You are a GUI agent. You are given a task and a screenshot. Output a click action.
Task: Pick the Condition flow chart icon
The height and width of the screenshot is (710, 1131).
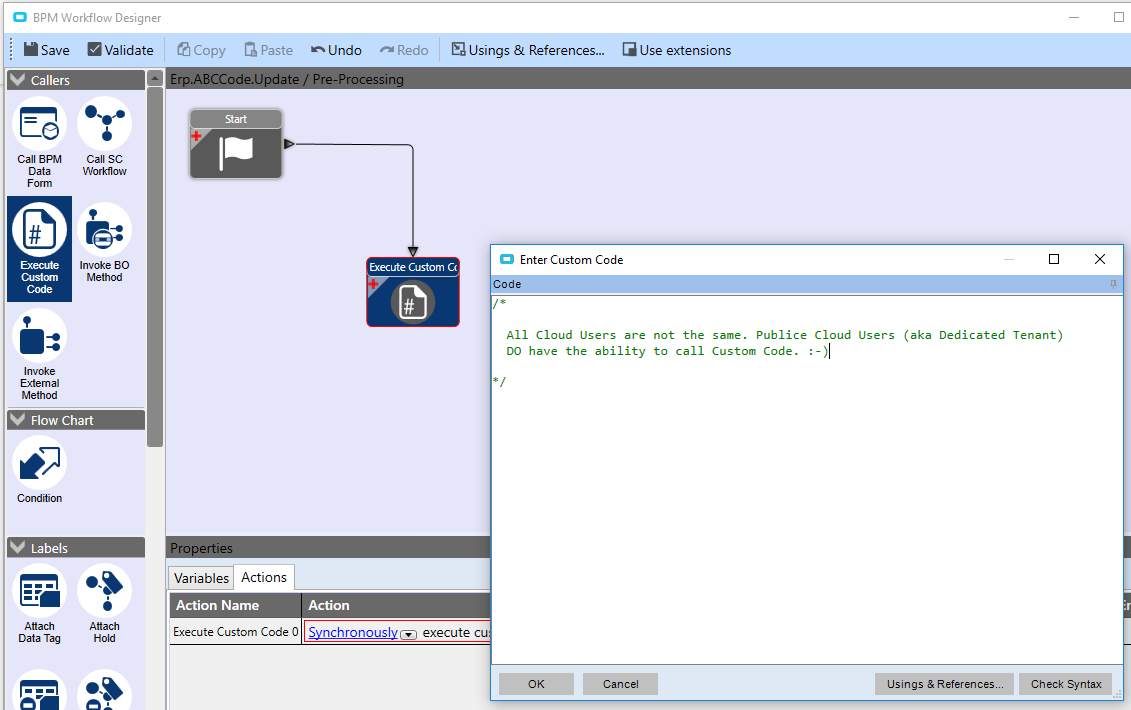[x=39, y=462]
